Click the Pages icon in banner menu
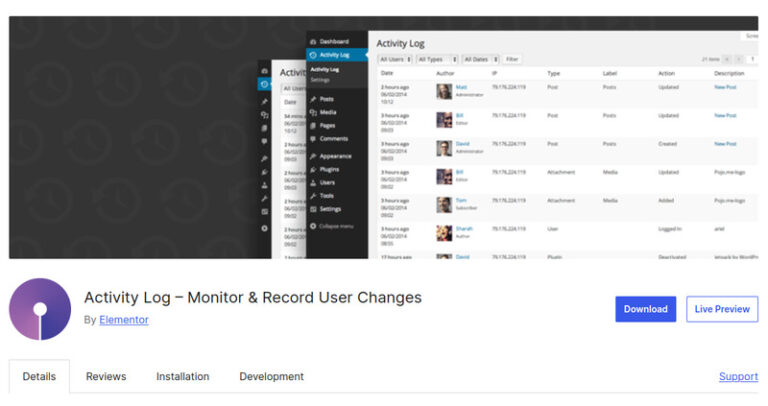The width and height of the screenshot is (768, 406). (x=313, y=125)
